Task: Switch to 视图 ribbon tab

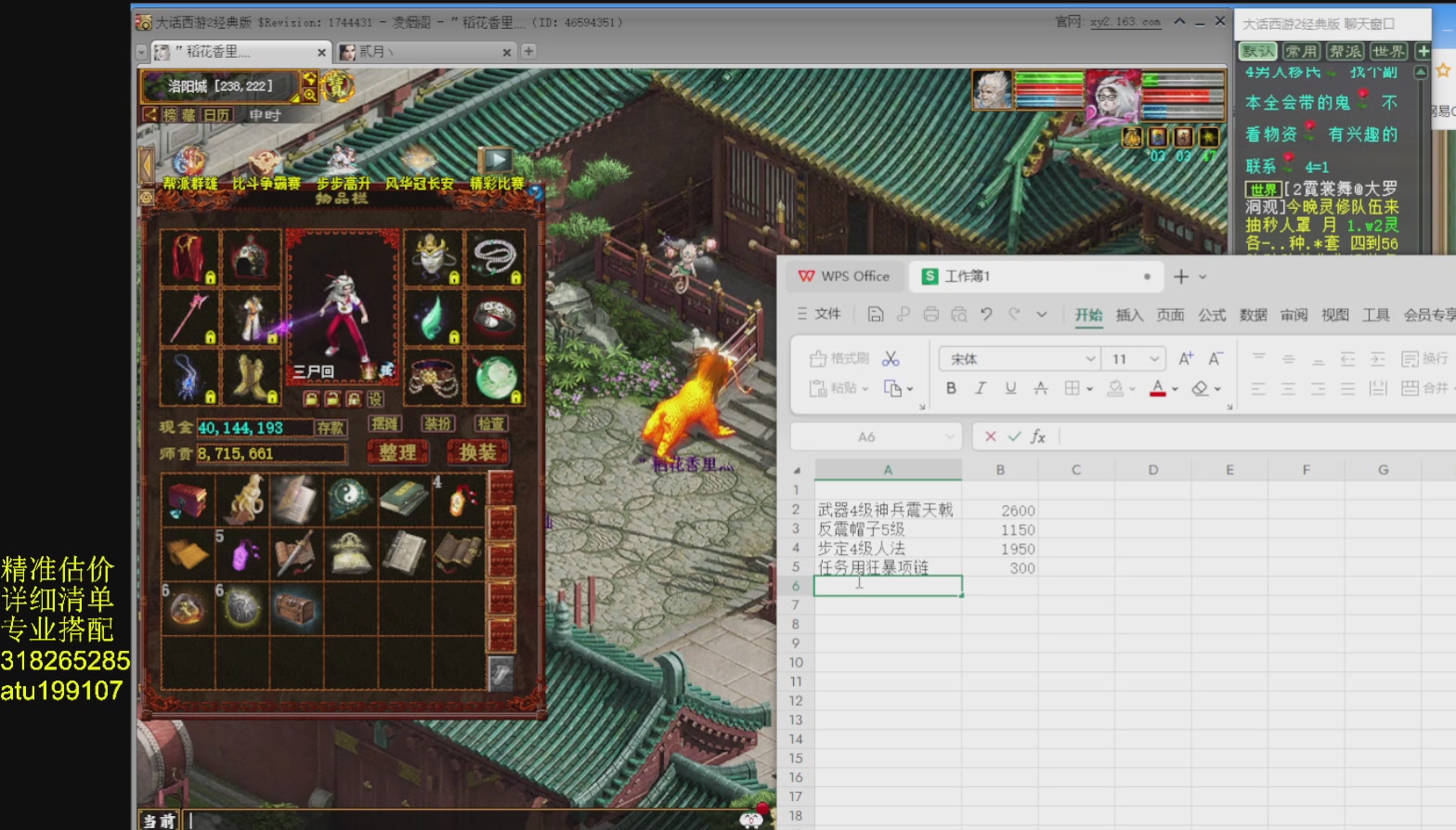Action: tap(1335, 315)
